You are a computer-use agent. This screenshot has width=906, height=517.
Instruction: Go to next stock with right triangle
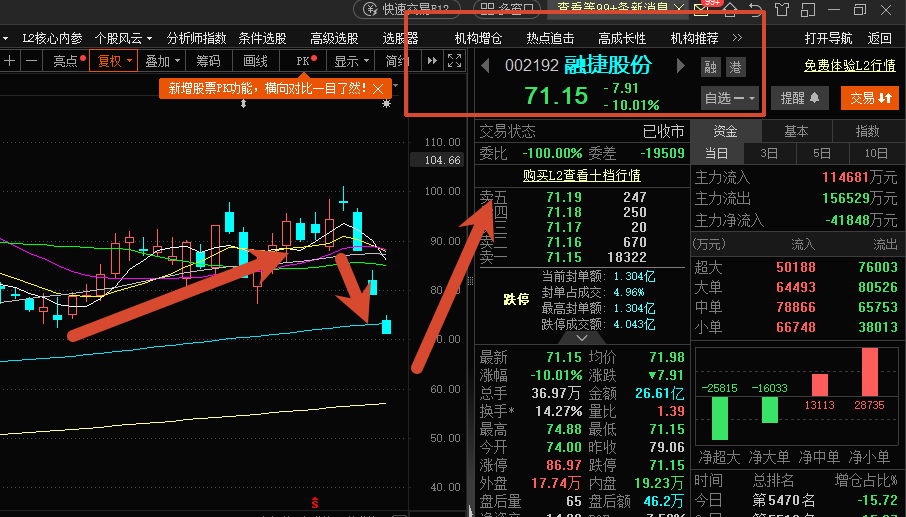click(681, 66)
